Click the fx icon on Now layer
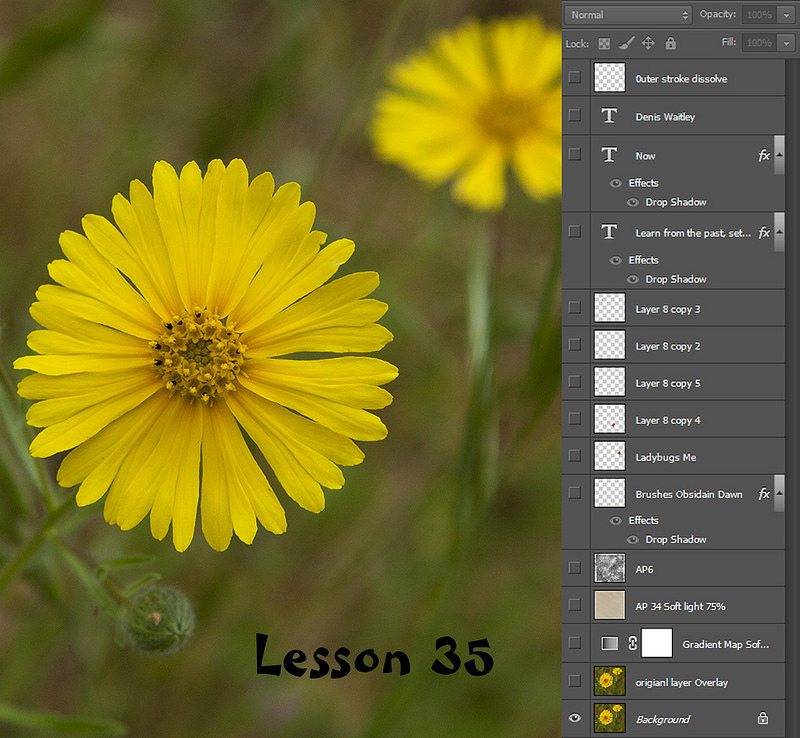 764,155
